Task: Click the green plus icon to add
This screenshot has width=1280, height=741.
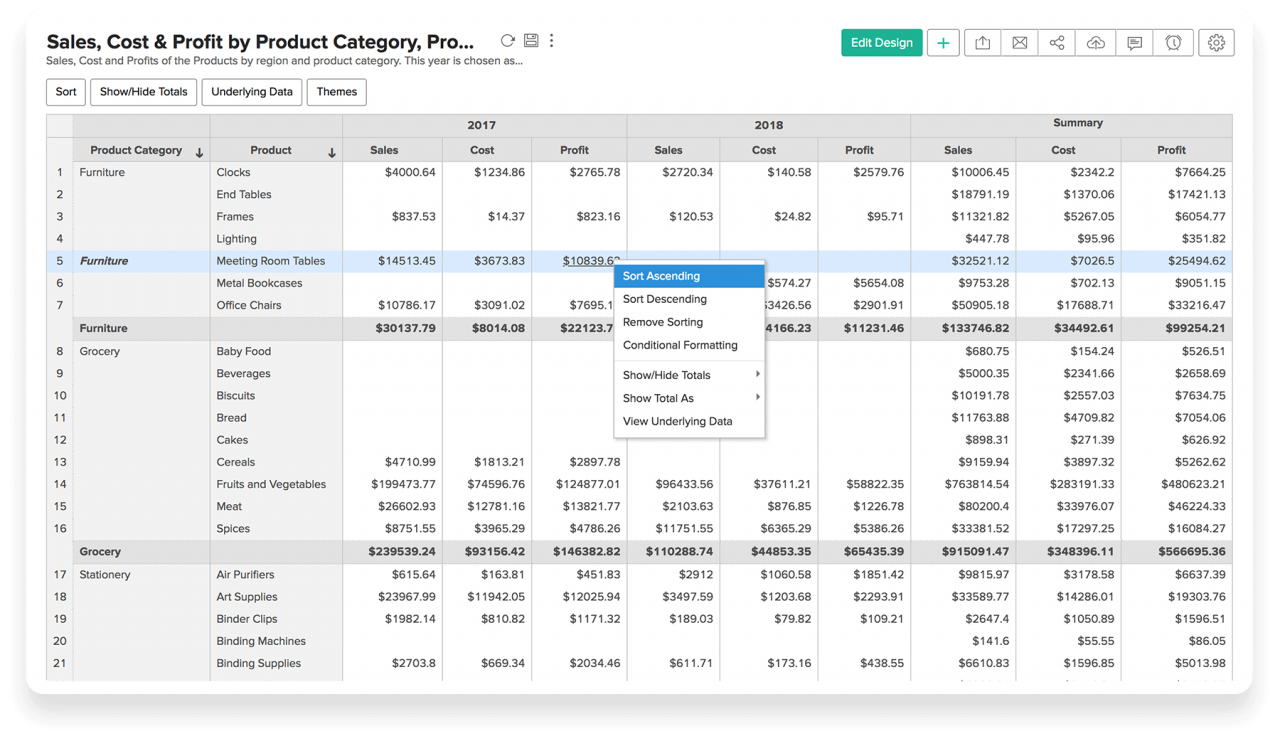Action: (x=943, y=42)
